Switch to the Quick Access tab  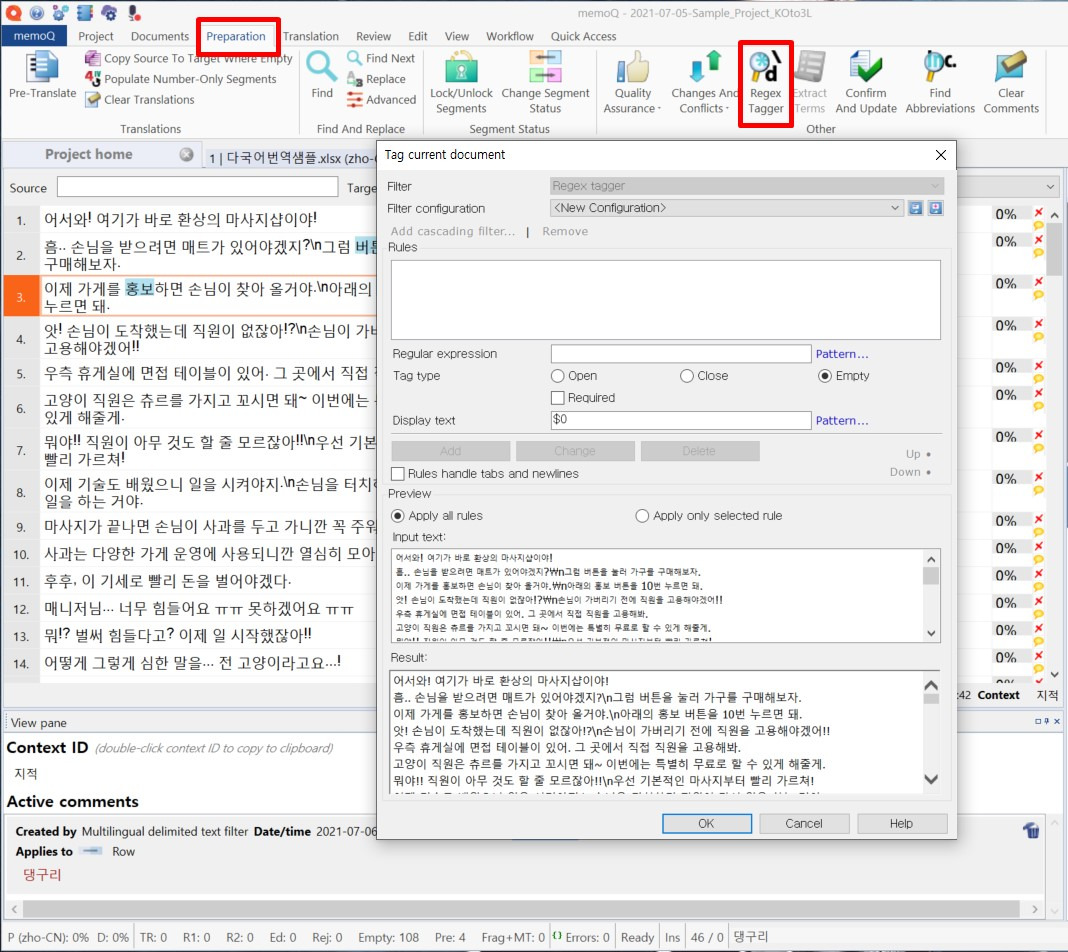point(584,36)
